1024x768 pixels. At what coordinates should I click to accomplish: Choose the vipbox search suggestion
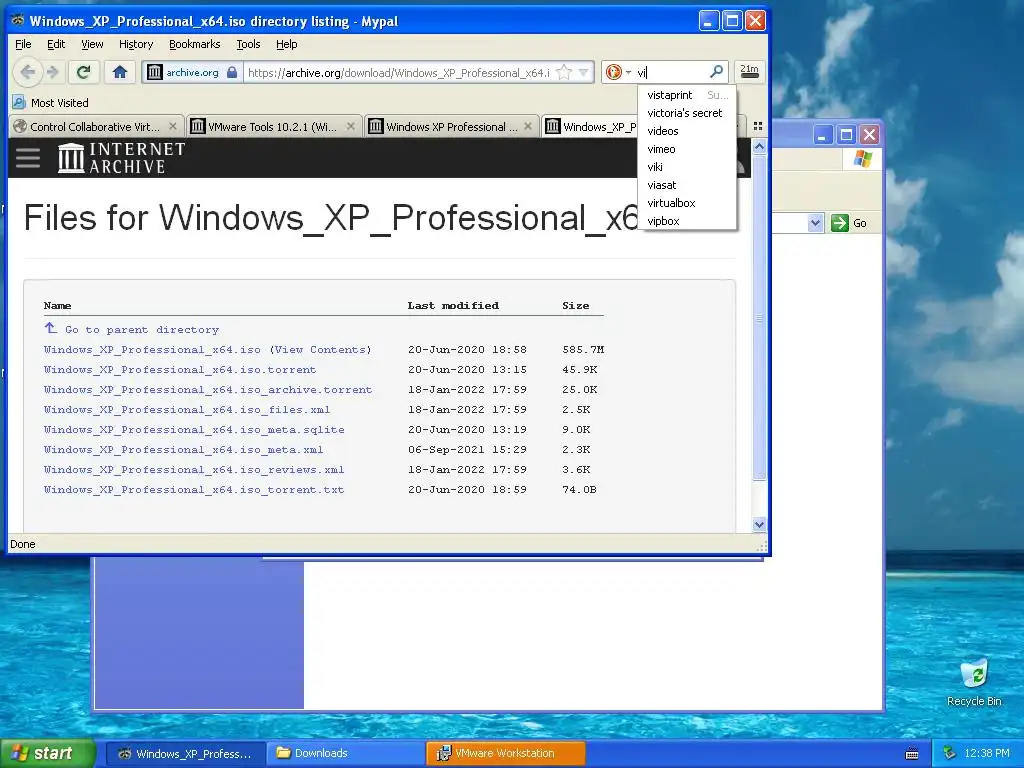687,221
